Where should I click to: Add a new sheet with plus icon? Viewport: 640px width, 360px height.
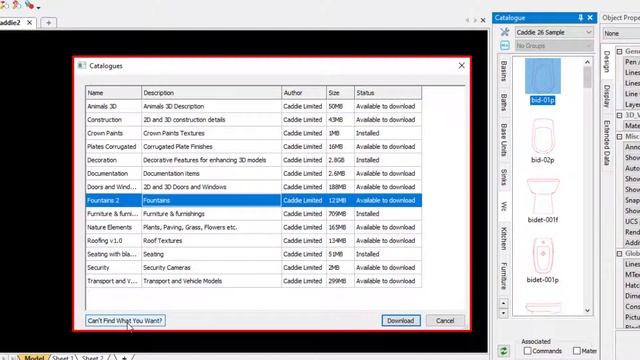coord(124,358)
